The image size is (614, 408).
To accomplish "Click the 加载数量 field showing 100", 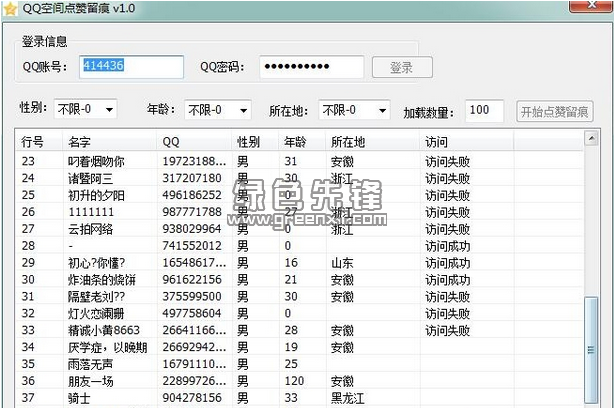I will (x=484, y=111).
